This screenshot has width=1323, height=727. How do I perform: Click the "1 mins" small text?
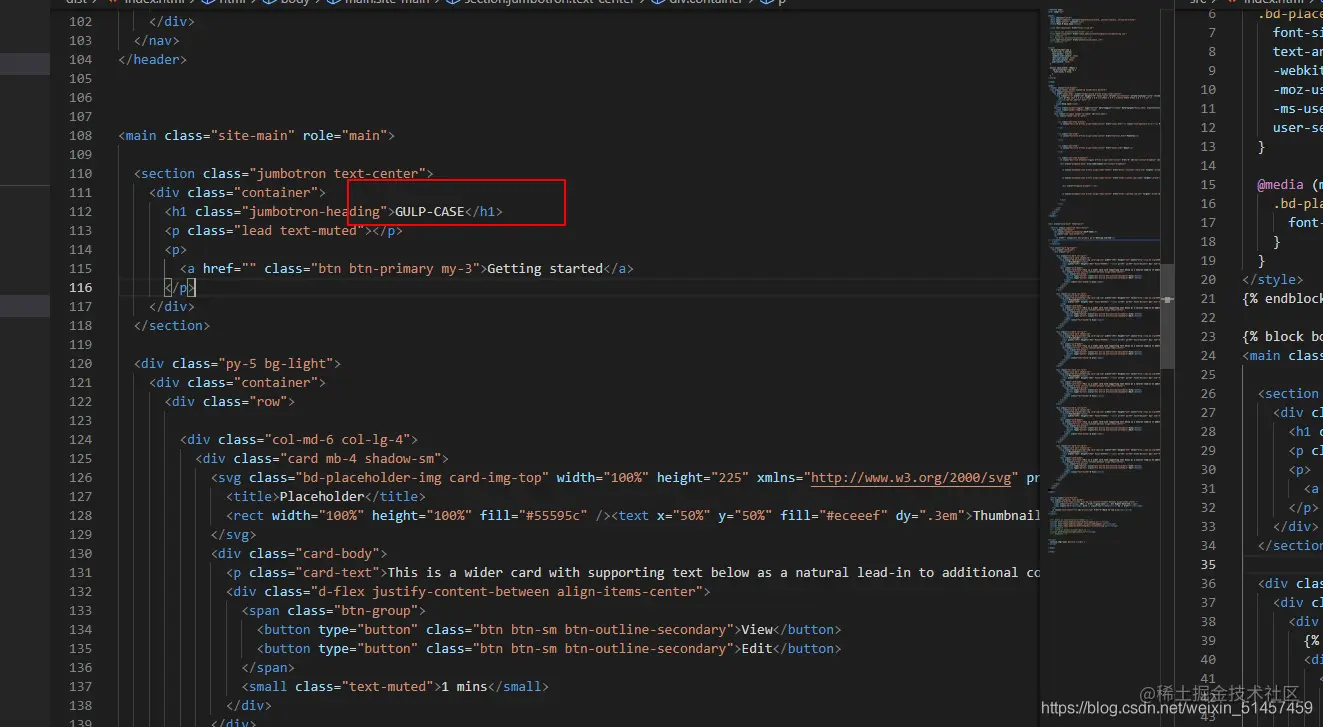(463, 687)
